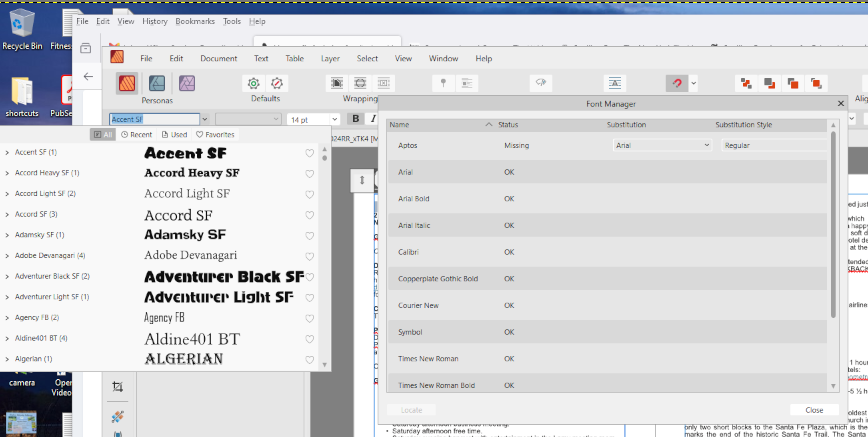This screenshot has height=437, width=868.
Task: Expand the Accent SF font family
Action: click(7, 152)
